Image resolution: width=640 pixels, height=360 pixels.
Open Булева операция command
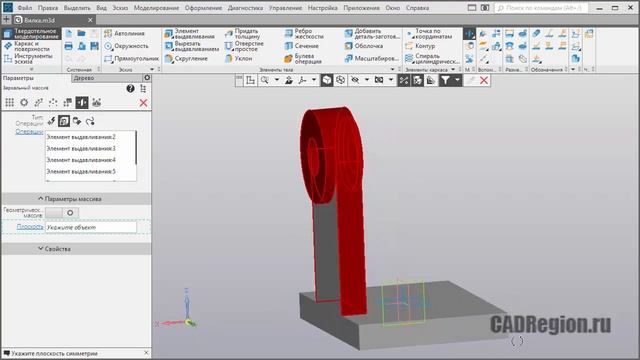[x=303, y=59]
